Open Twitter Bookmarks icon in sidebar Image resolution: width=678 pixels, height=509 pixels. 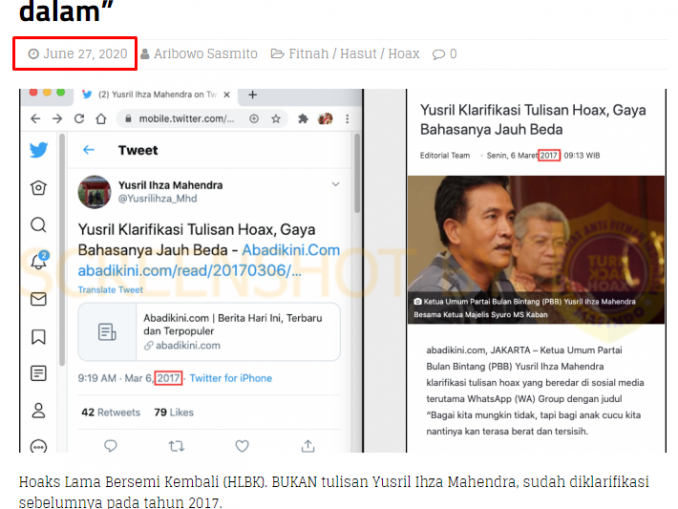point(38,336)
